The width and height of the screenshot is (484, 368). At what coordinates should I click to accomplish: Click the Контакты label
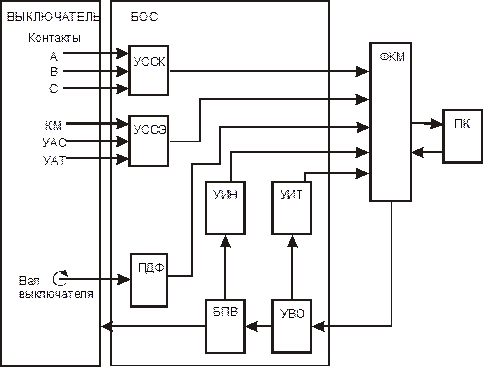[x=54, y=38]
